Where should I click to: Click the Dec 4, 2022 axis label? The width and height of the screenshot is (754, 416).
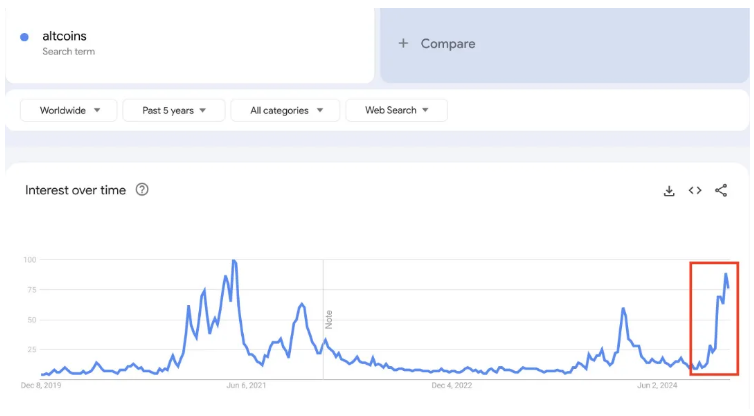point(452,385)
